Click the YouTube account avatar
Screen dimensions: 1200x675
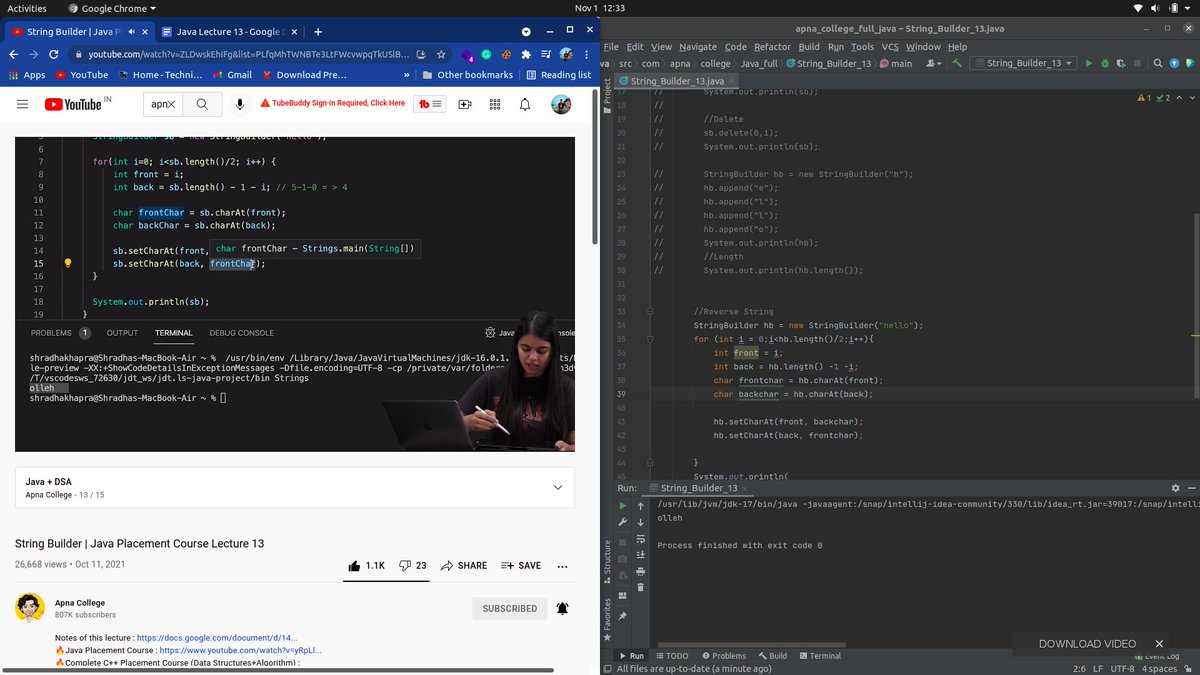pos(561,104)
